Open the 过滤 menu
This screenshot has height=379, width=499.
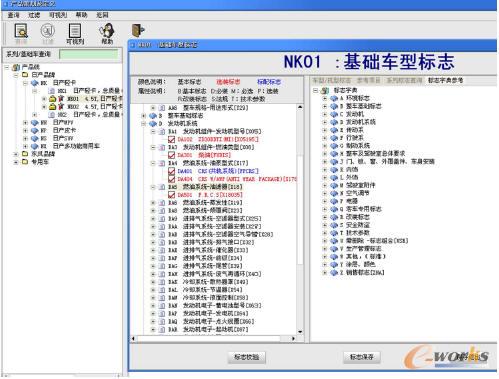[x=34, y=15]
